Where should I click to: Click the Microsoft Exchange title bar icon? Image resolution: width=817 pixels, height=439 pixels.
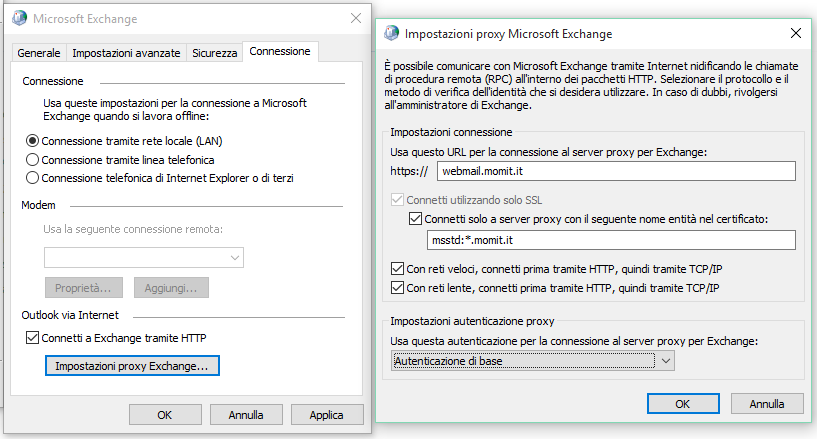[x=19, y=19]
